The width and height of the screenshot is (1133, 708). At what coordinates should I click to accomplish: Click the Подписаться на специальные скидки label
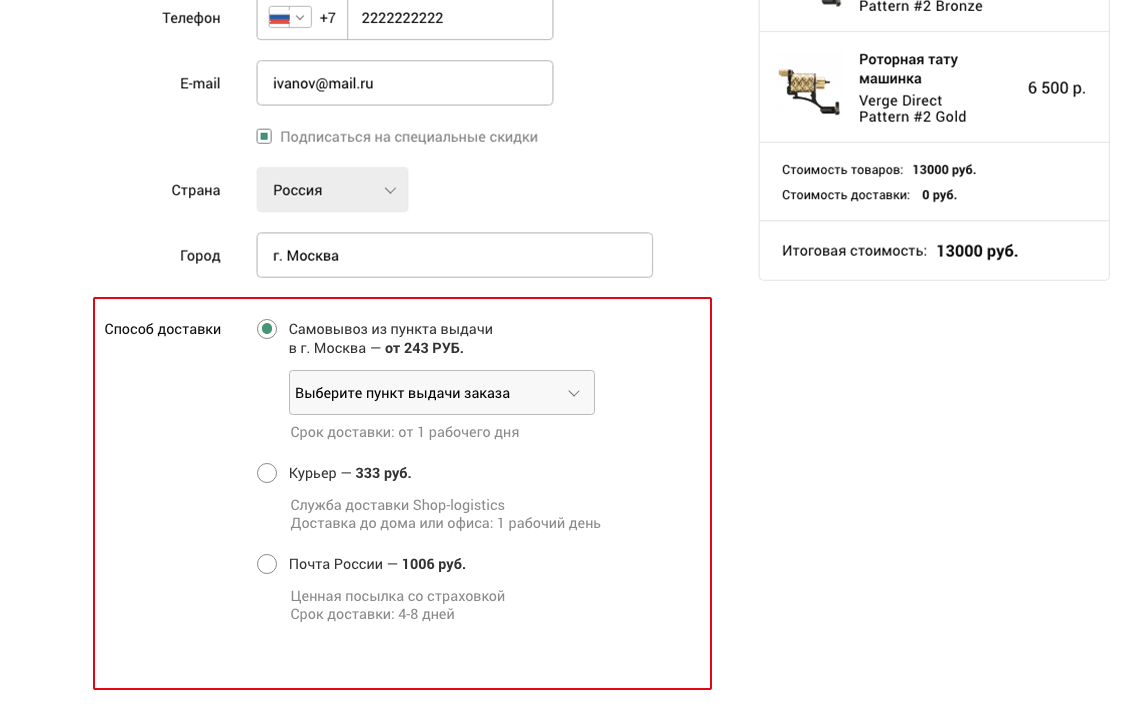point(409,137)
